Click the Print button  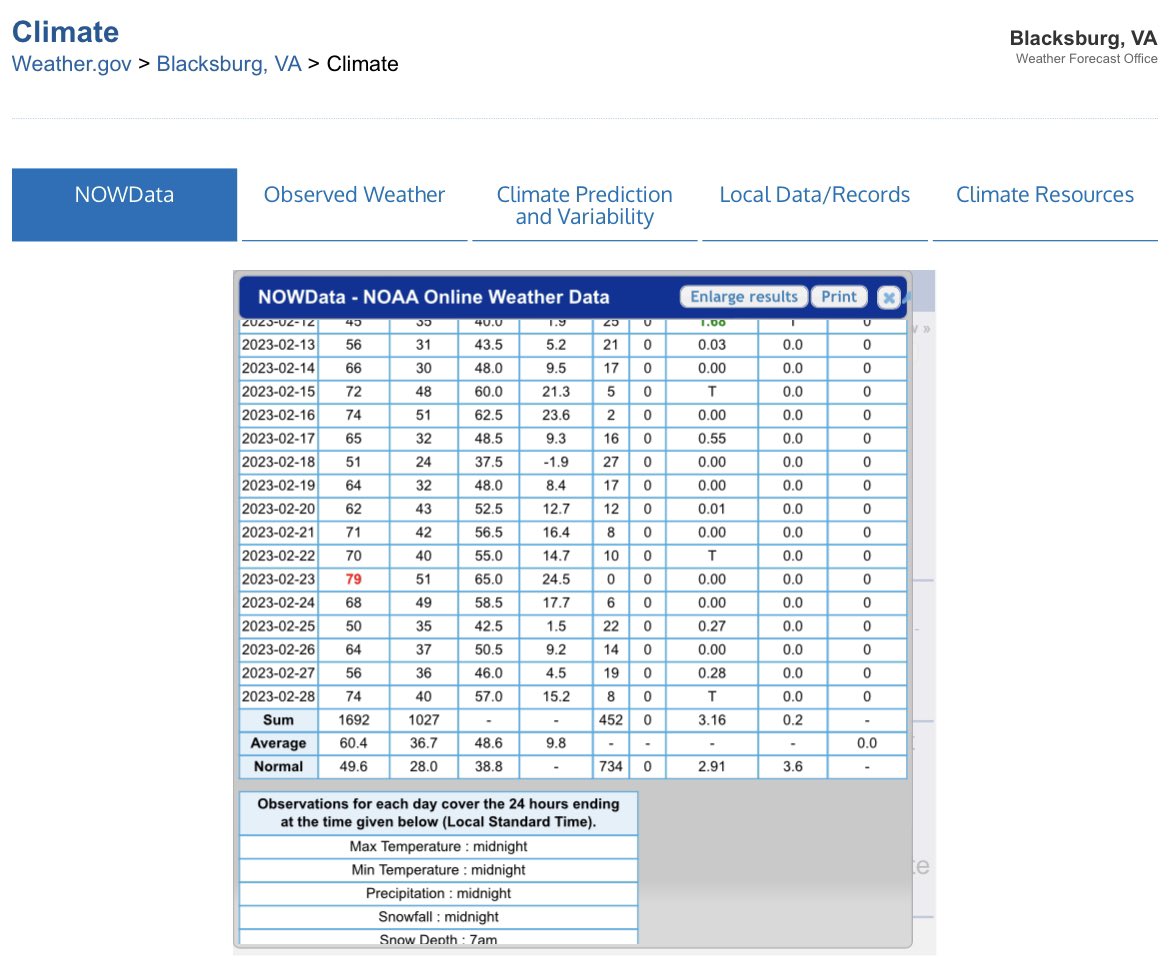839,297
